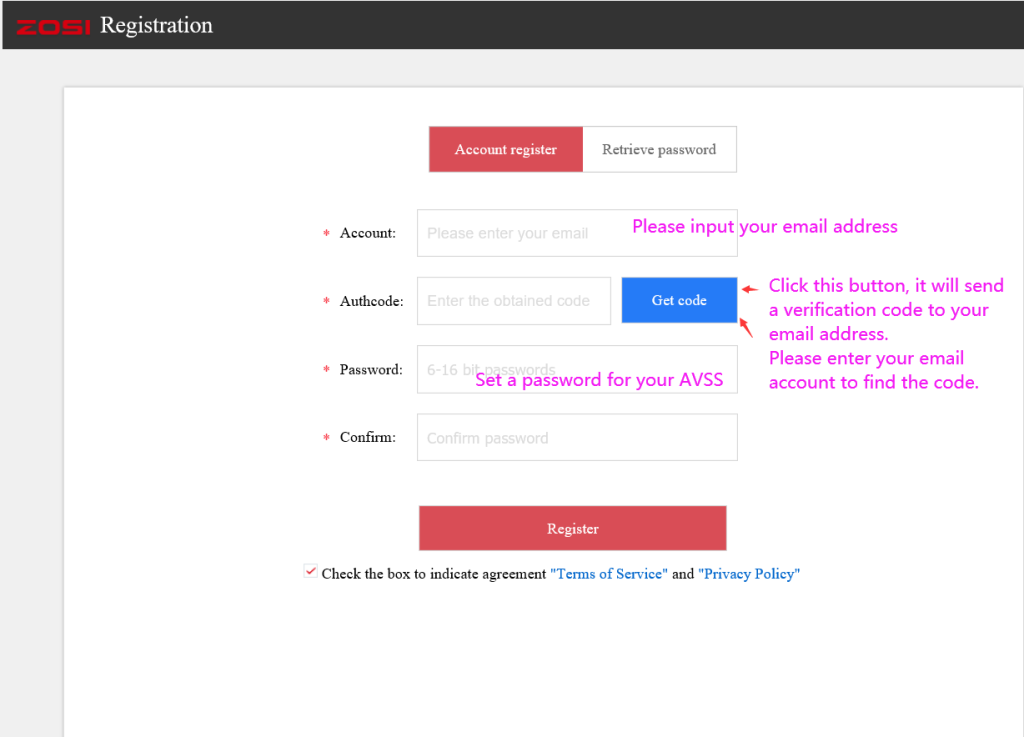This screenshot has width=1024, height=737.
Task: Click the Account label
Action: coord(366,232)
